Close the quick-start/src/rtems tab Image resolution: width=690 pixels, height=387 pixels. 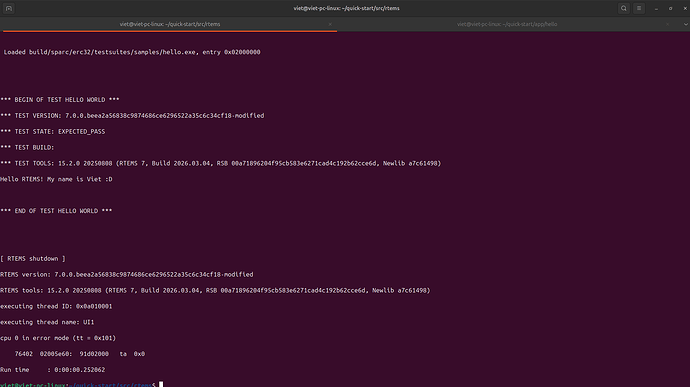pyautogui.click(x=330, y=24)
